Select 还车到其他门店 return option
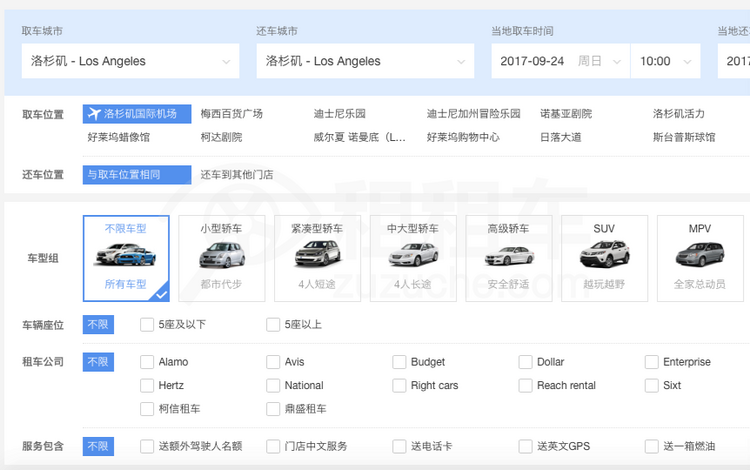This screenshot has height=470, width=750. coord(237,175)
